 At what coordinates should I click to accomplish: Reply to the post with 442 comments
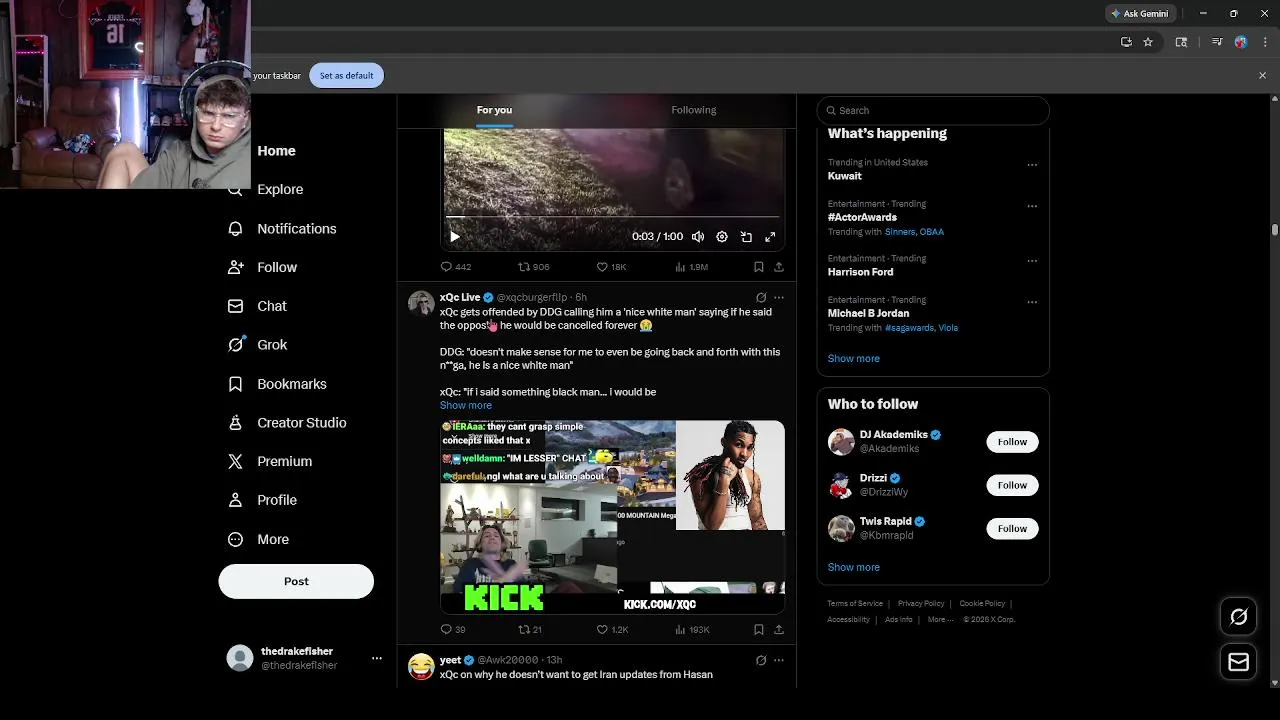click(x=456, y=267)
